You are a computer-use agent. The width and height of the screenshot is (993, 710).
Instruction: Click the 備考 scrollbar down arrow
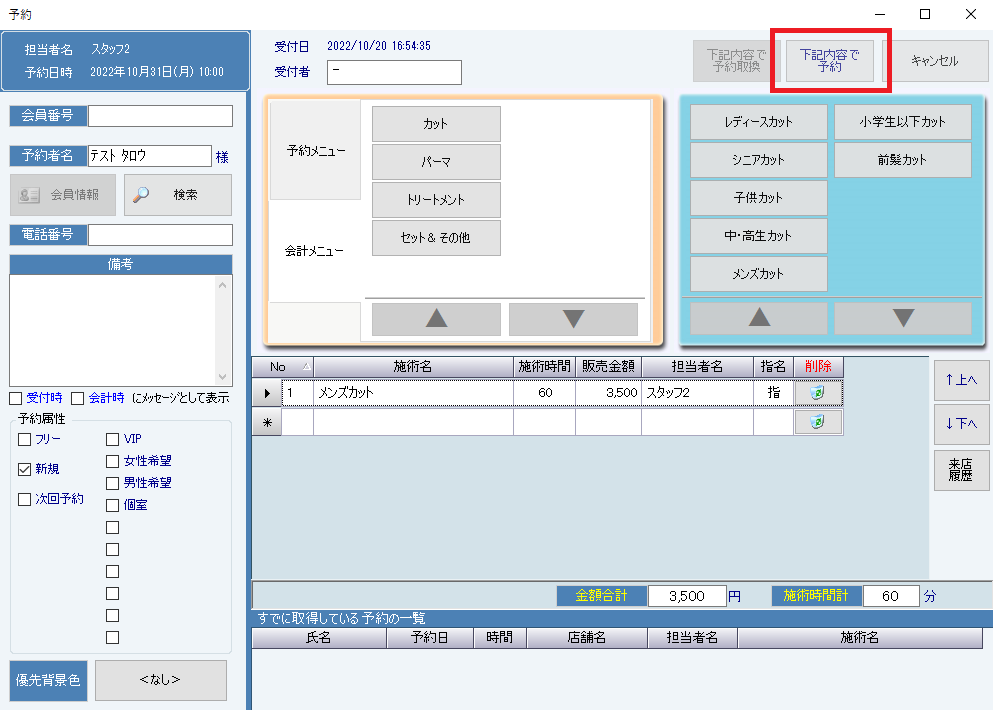point(223,375)
